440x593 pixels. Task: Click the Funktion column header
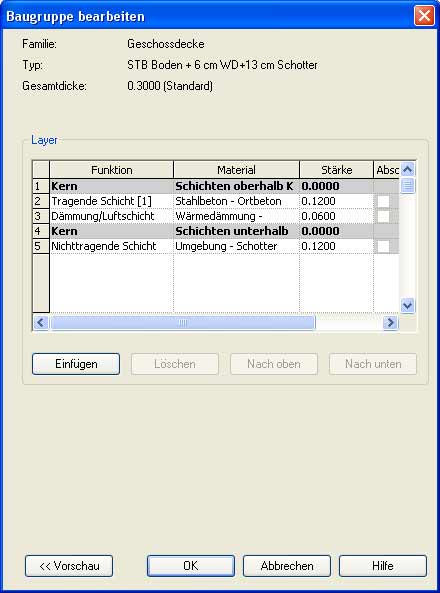point(111,170)
